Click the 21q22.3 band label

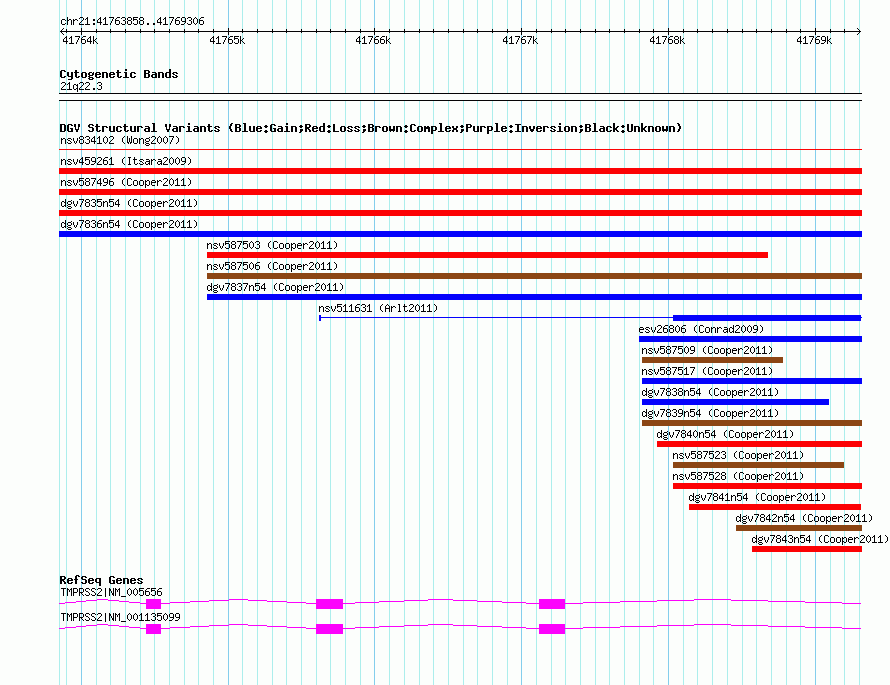(81, 86)
